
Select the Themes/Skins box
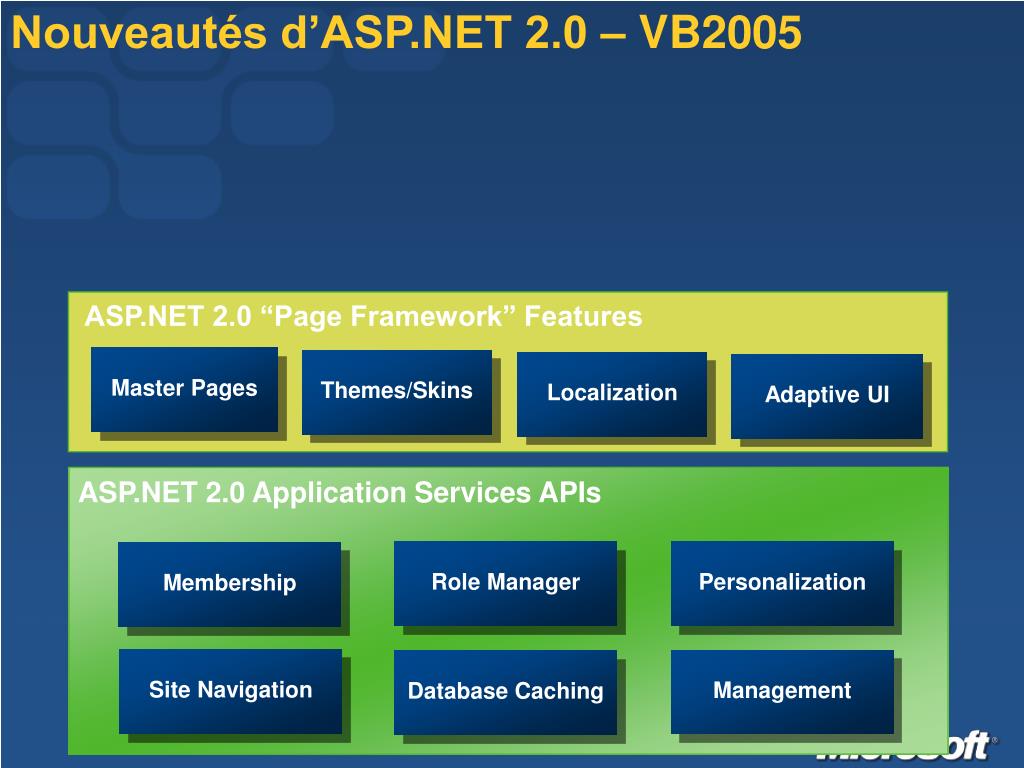396,392
